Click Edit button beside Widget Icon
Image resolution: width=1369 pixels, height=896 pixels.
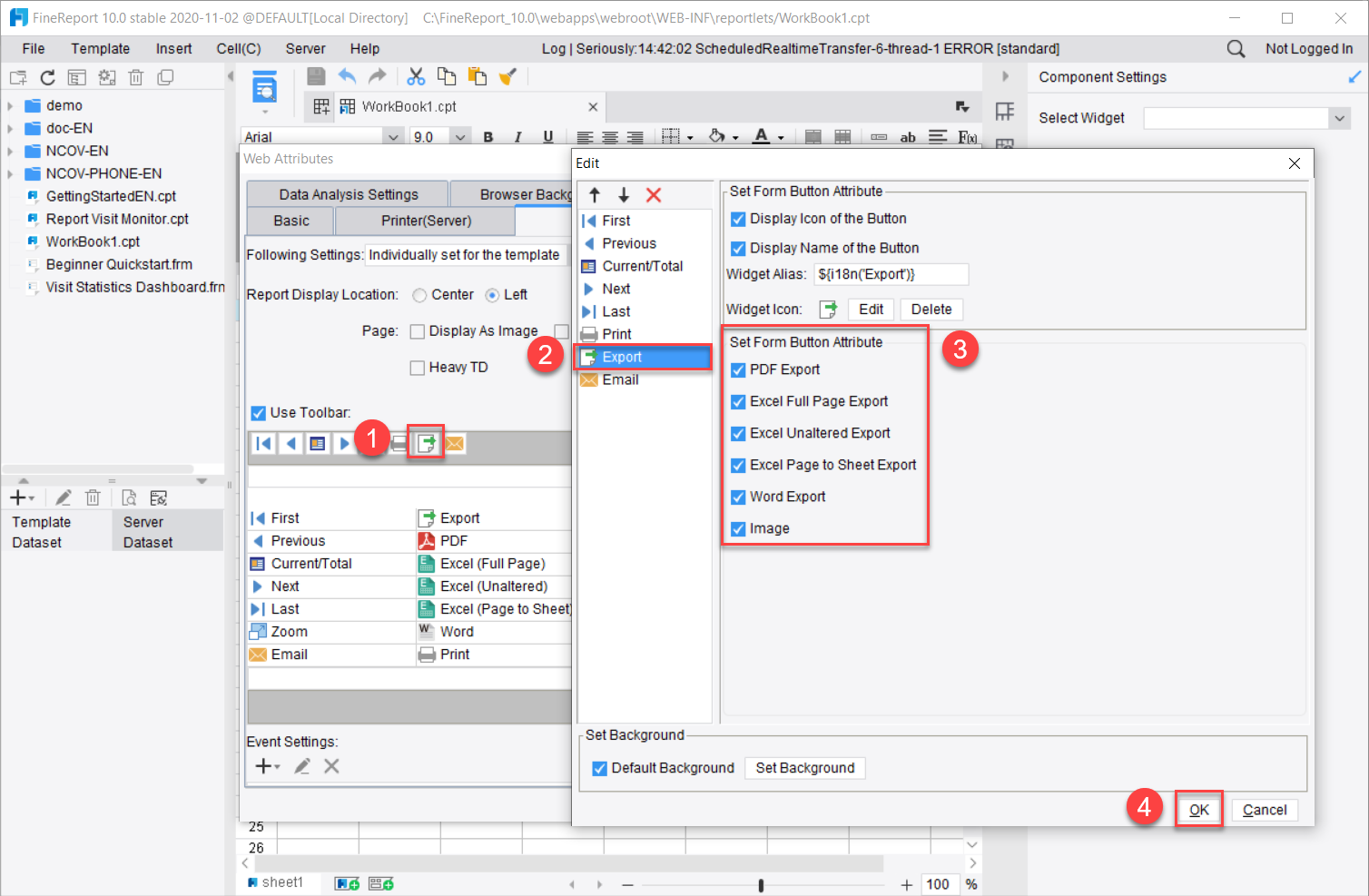tap(872, 310)
